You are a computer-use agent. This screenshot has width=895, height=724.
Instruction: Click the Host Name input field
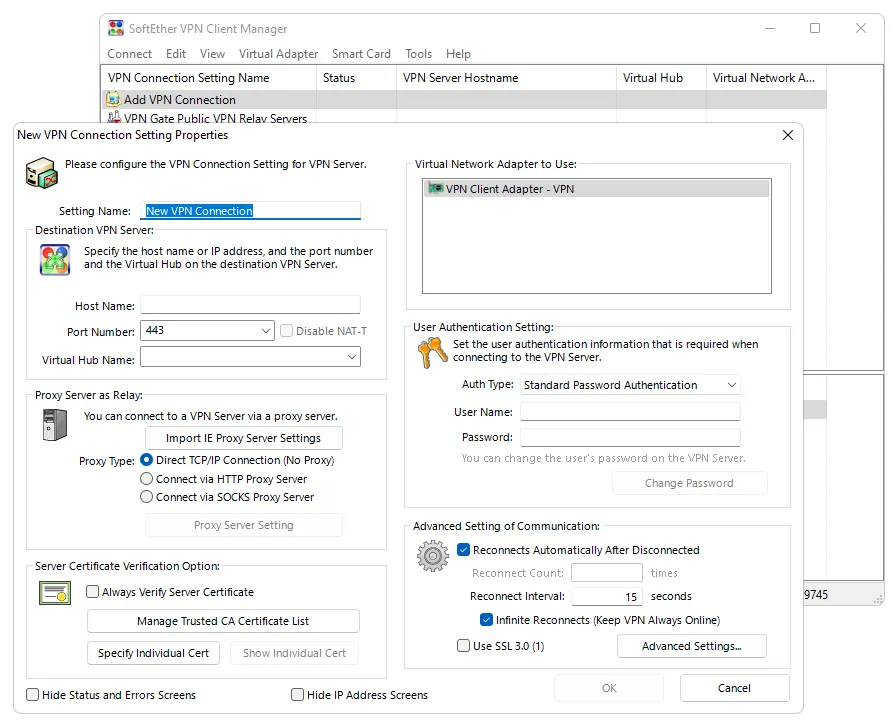click(250, 305)
